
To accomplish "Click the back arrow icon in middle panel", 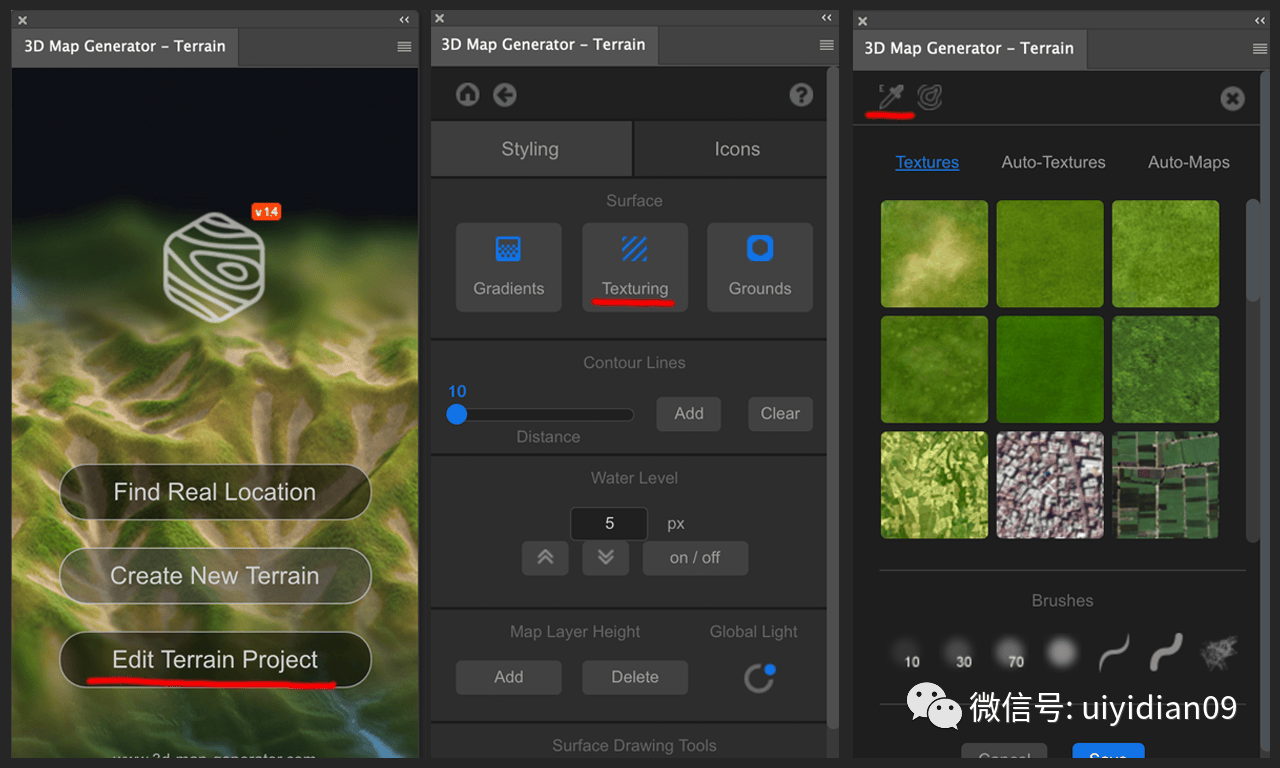I will tap(505, 95).
